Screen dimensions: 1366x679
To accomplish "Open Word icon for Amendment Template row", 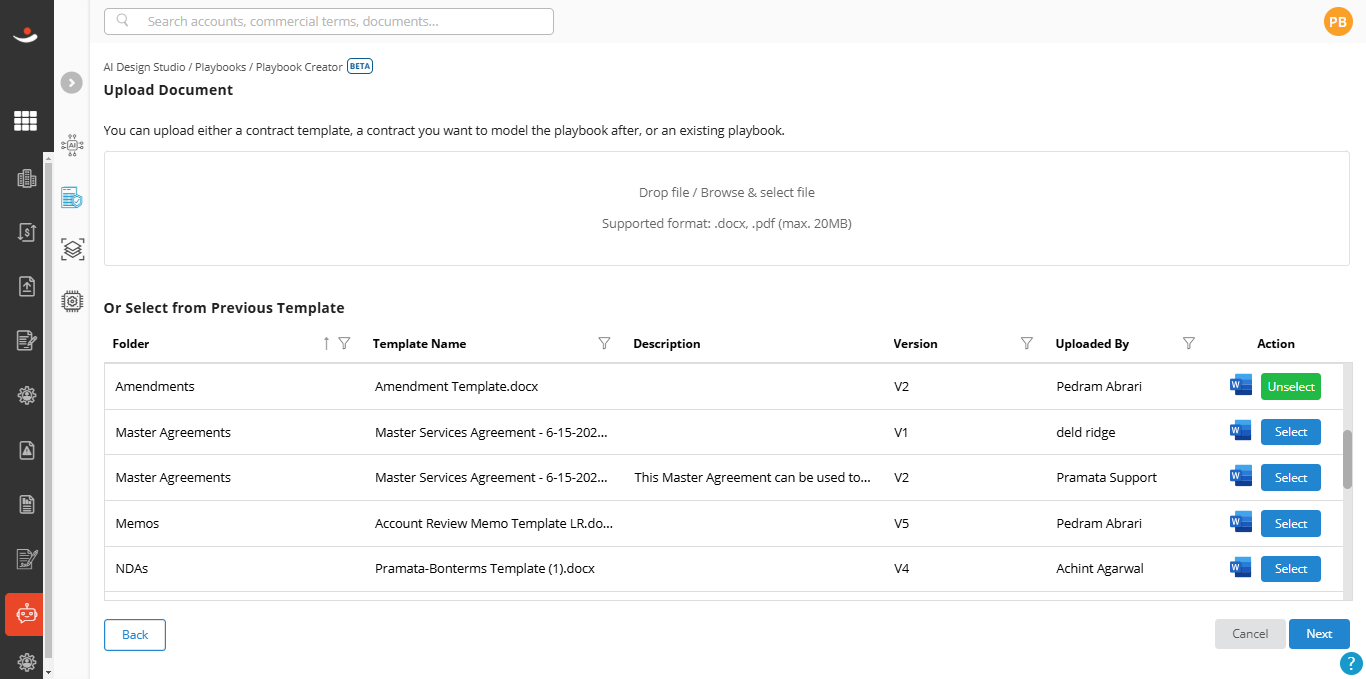I will [1241, 385].
